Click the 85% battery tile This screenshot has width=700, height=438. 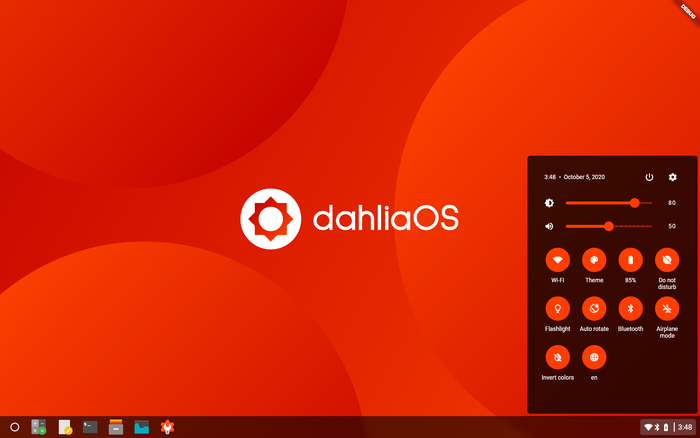tap(630, 260)
